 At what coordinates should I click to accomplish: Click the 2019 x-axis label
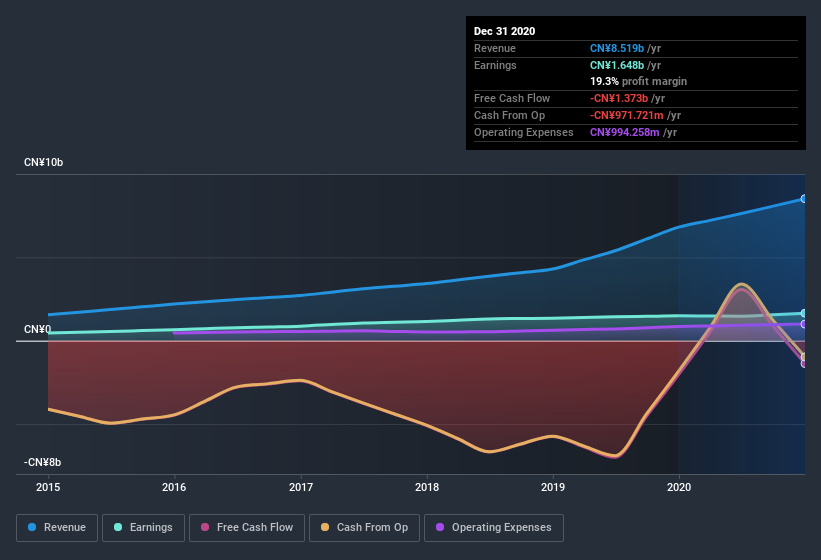[553, 487]
